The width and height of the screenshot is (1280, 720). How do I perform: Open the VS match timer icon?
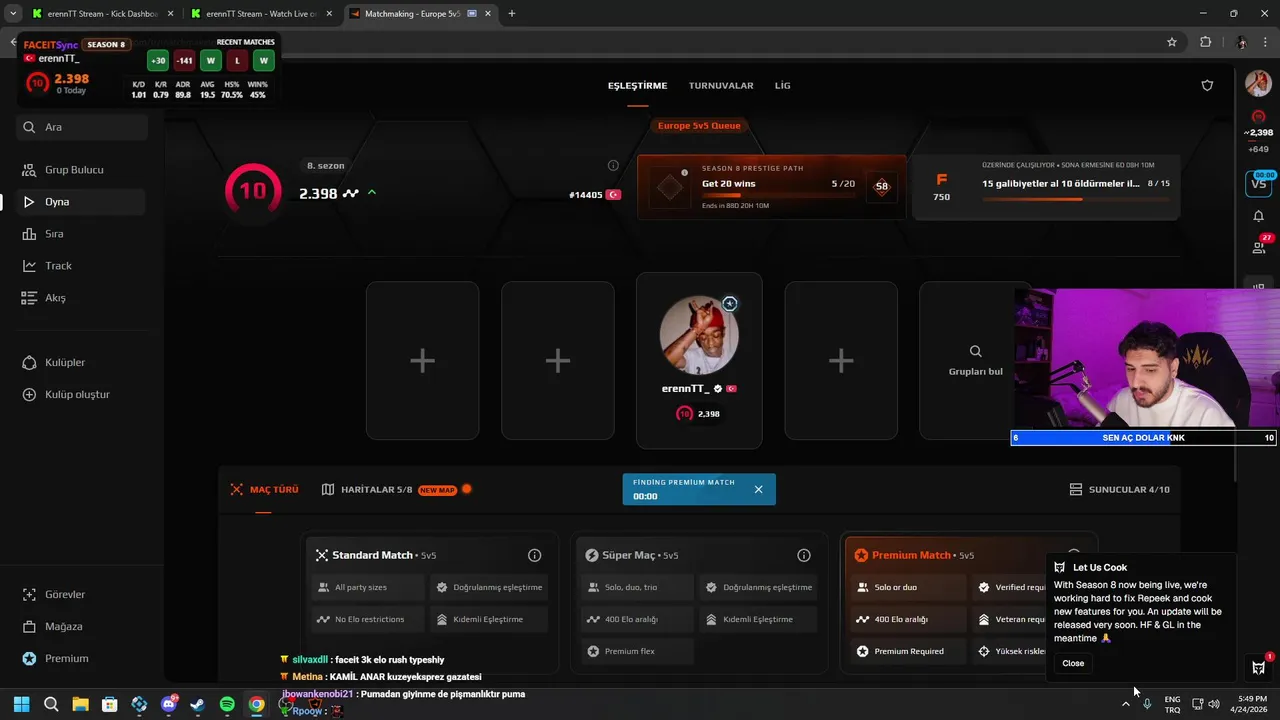point(1258,183)
